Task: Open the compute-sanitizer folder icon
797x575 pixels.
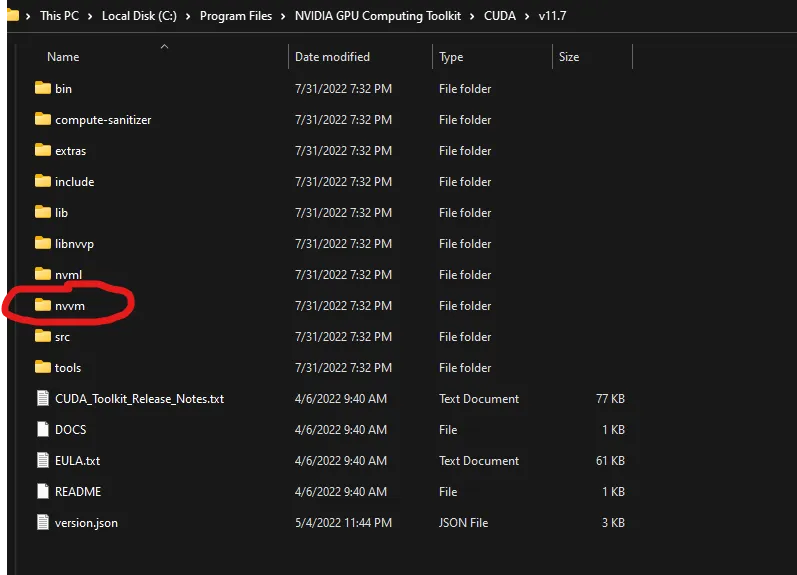Action: (43, 119)
